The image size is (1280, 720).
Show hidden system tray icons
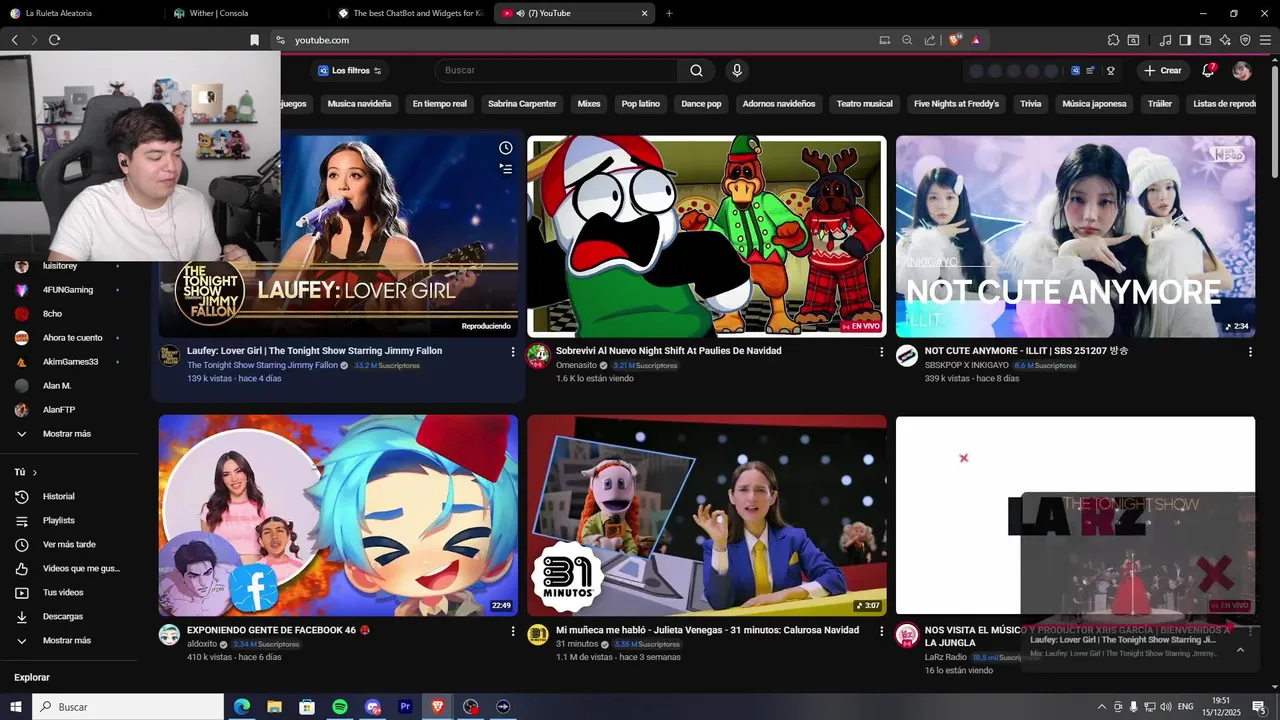pyautogui.click(x=1102, y=706)
